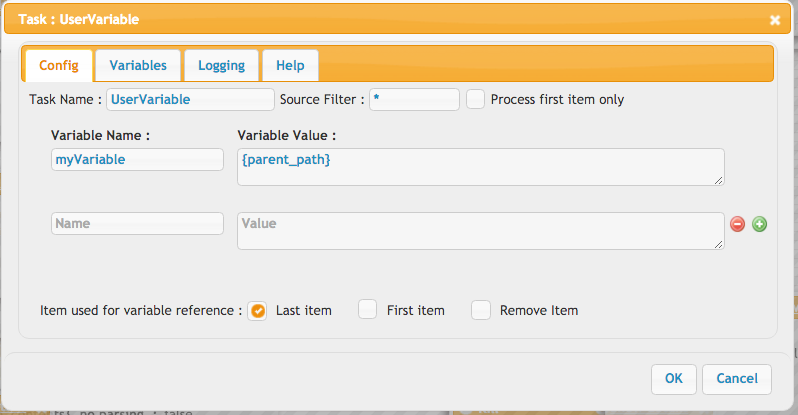Uncheck the Last item checkbox
Image resolution: width=798 pixels, height=415 pixels.
(x=258, y=311)
